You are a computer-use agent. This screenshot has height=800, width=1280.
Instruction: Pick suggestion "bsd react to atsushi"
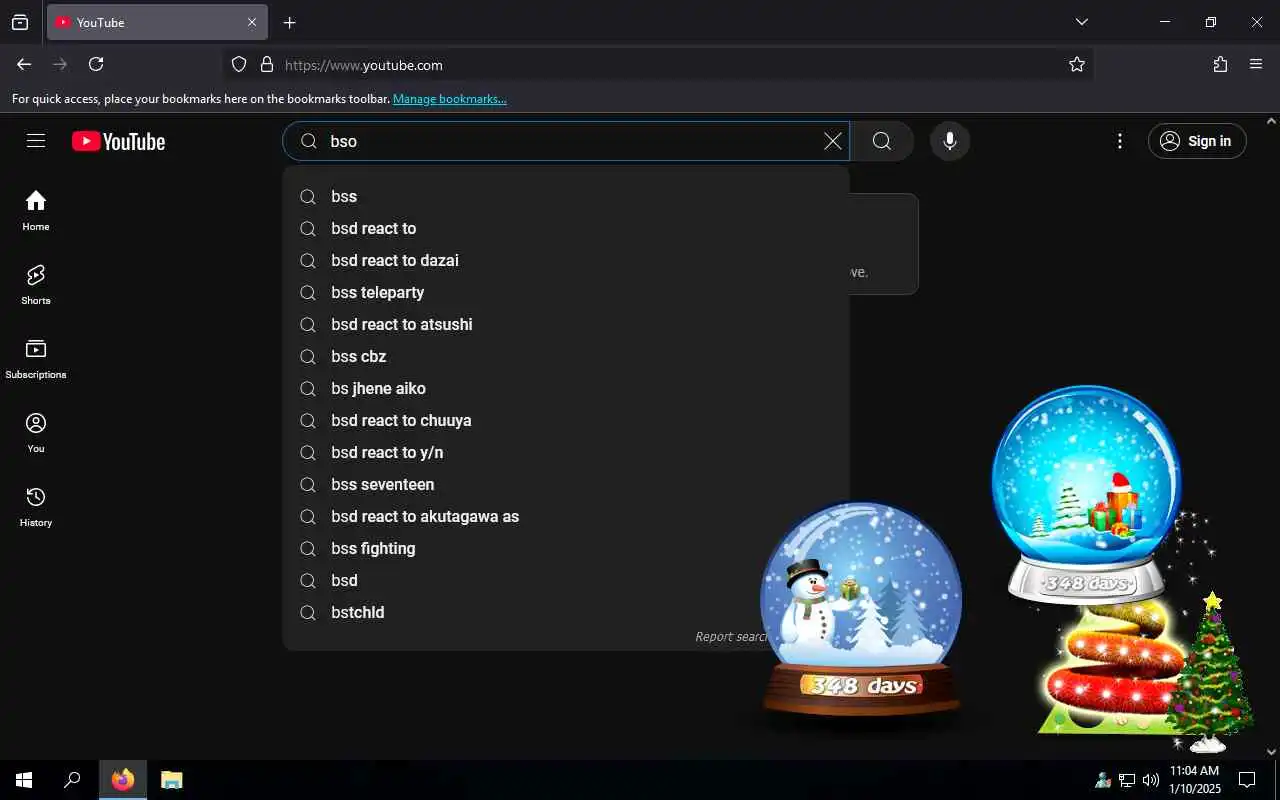coord(566,325)
